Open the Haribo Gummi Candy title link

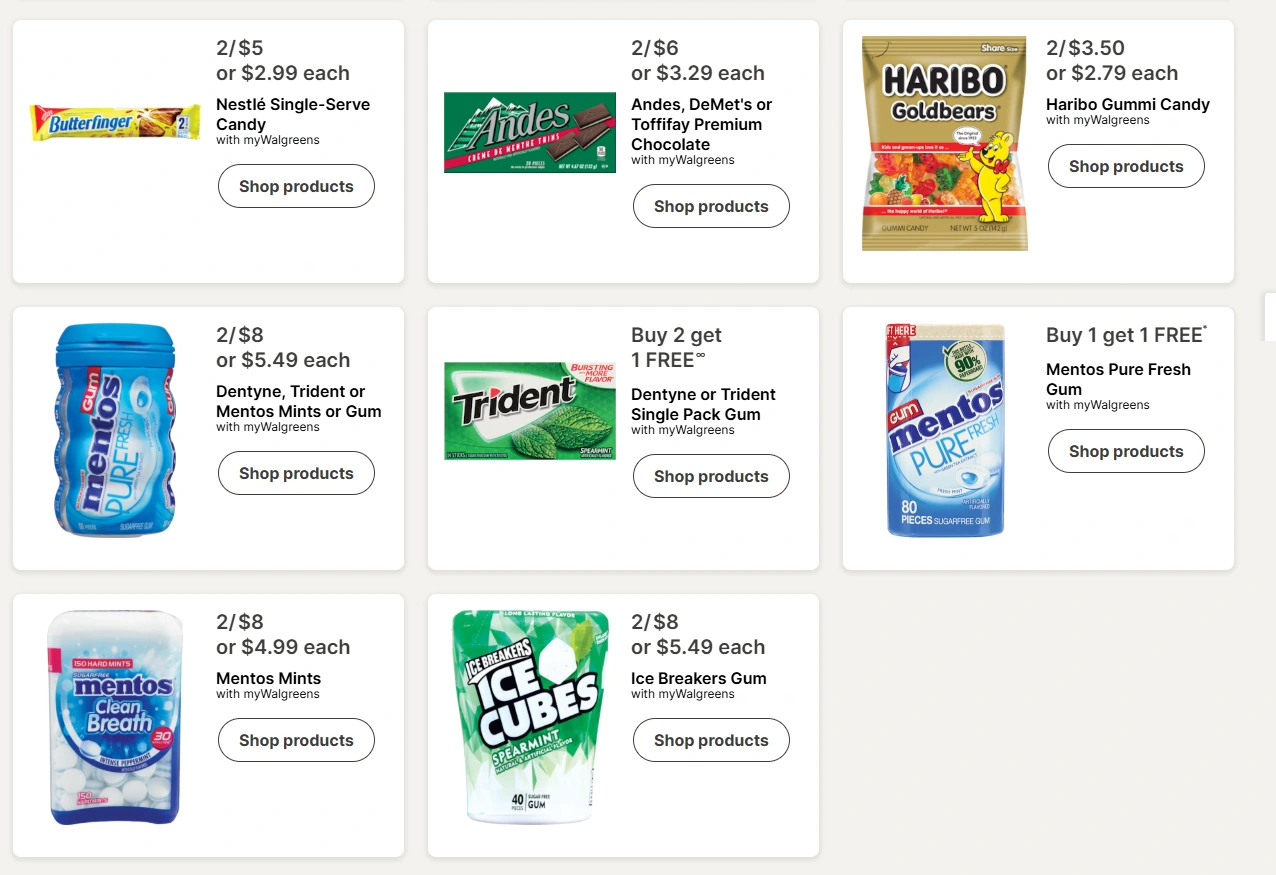[1128, 104]
